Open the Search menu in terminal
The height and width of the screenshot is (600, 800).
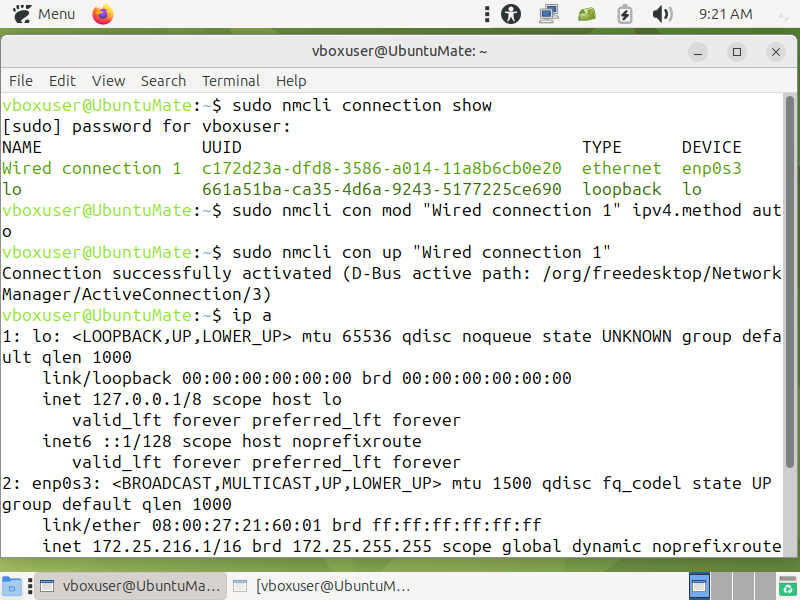(x=163, y=81)
